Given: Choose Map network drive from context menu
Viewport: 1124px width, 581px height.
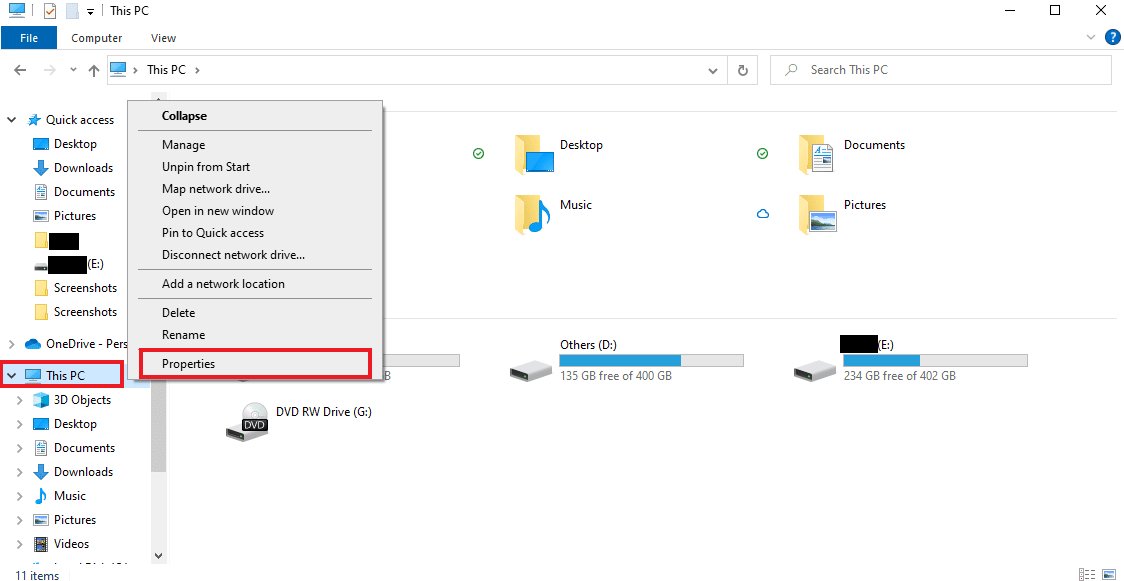Looking at the screenshot, I should click(216, 189).
